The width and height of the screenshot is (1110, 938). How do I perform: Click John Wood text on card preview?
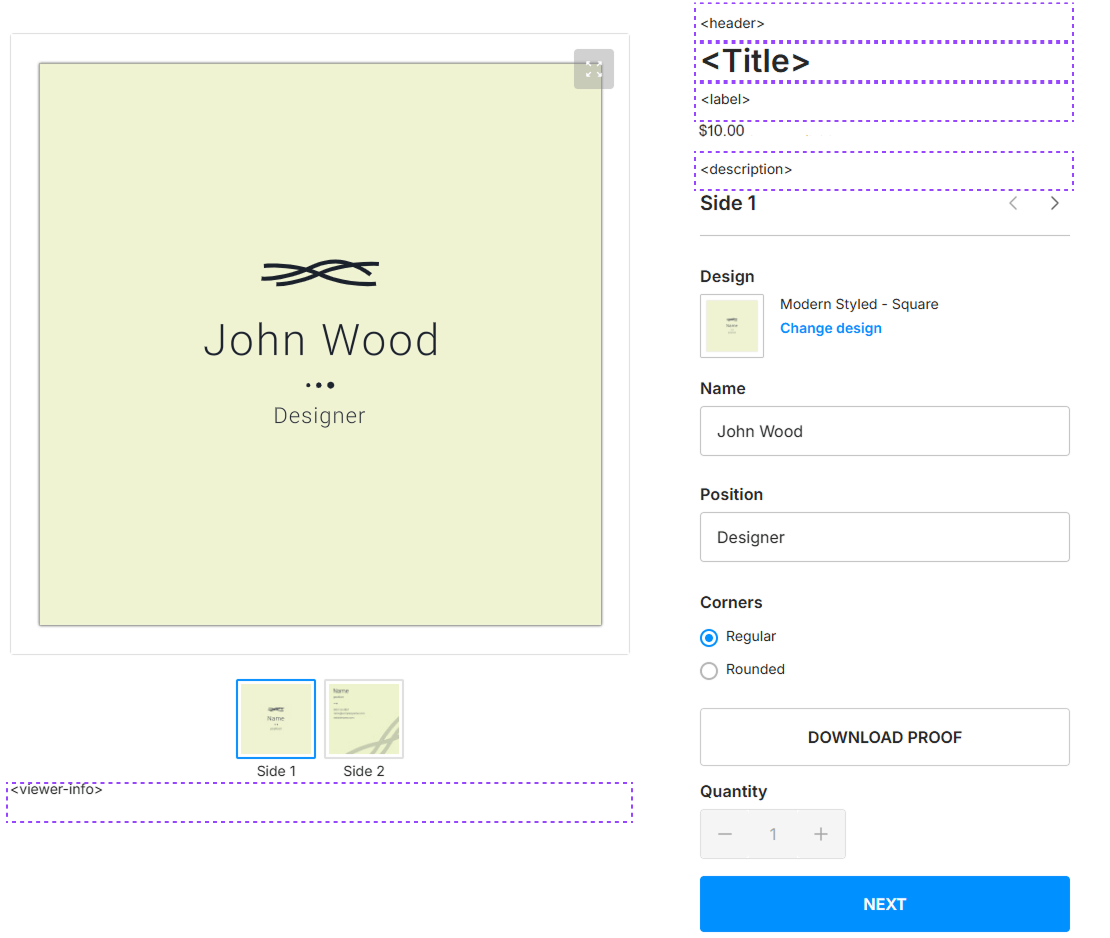click(x=321, y=341)
